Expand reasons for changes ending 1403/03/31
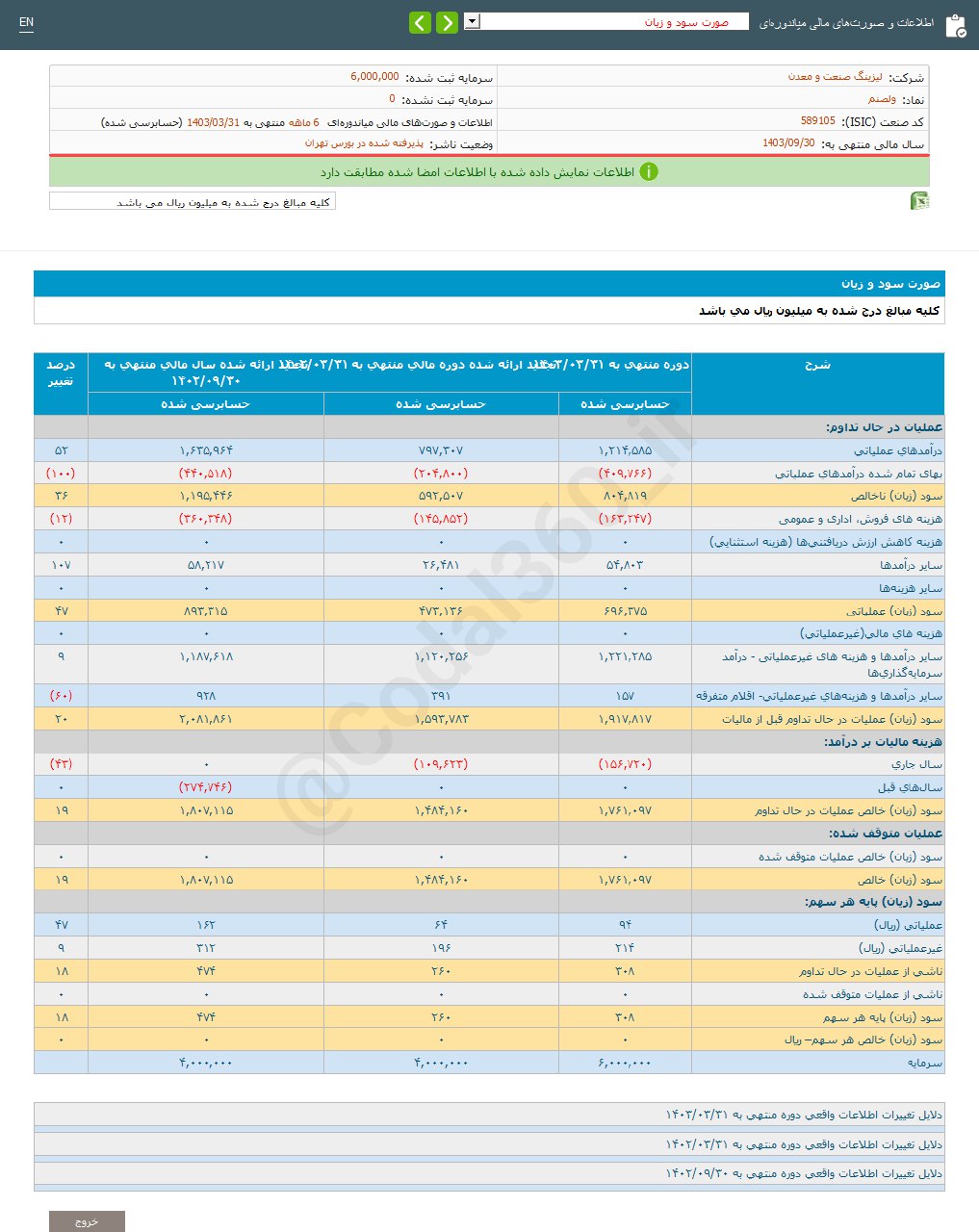The width and height of the screenshot is (979, 1232). [x=803, y=1115]
